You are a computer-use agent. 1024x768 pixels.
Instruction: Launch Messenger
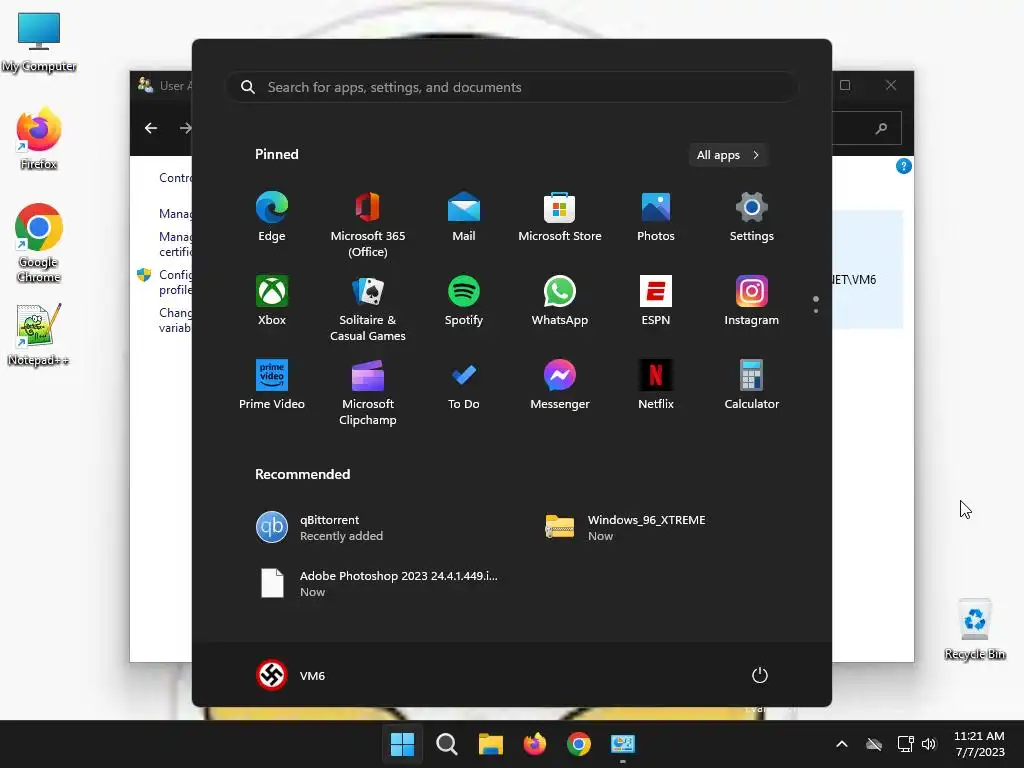(560, 385)
